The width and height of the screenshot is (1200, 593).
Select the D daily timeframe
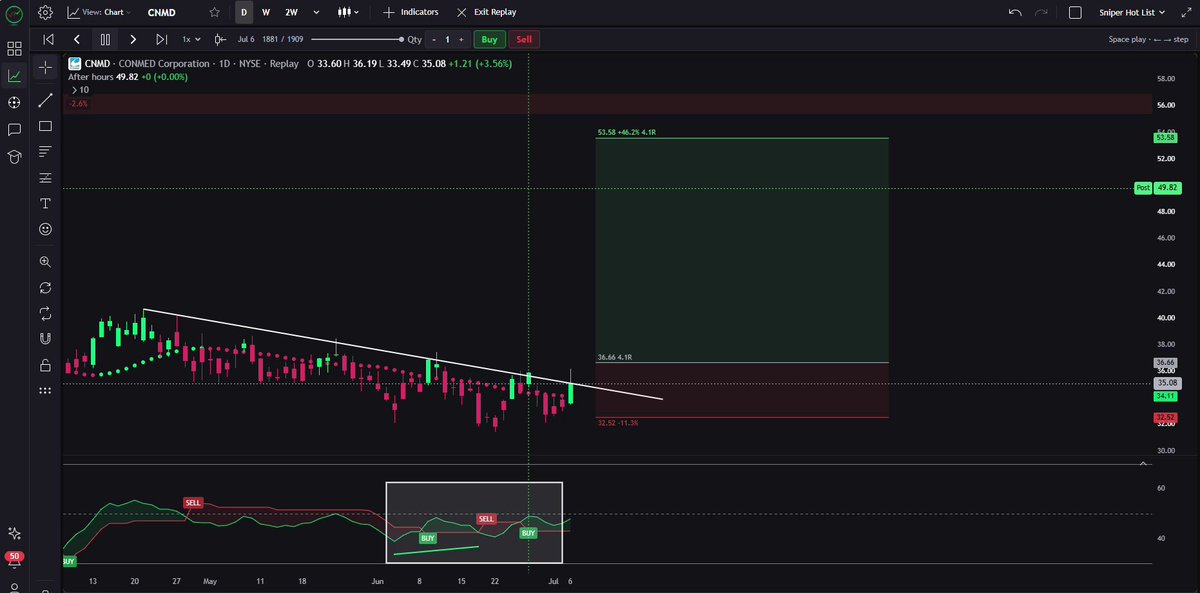243,13
